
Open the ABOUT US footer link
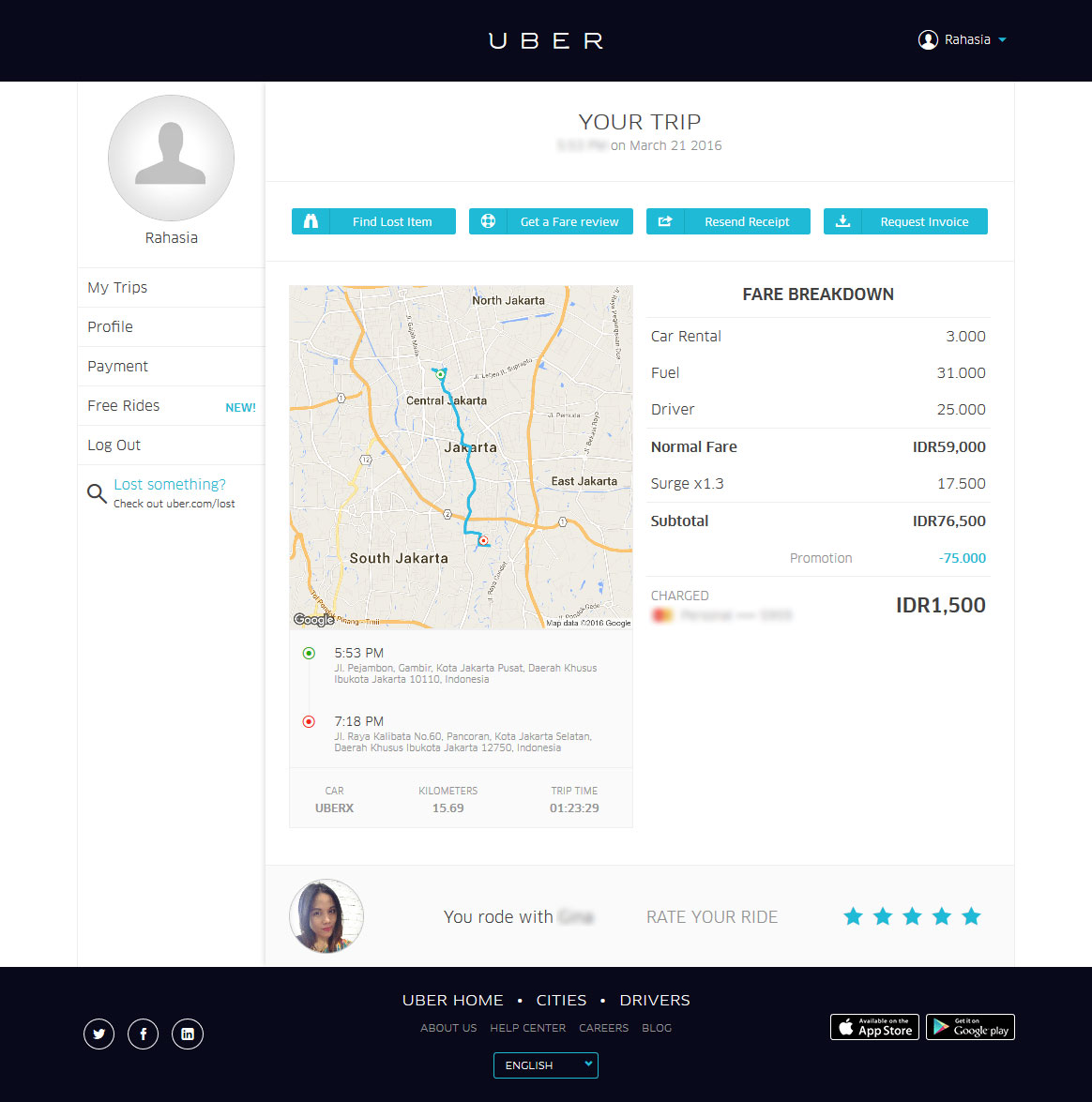point(448,1028)
